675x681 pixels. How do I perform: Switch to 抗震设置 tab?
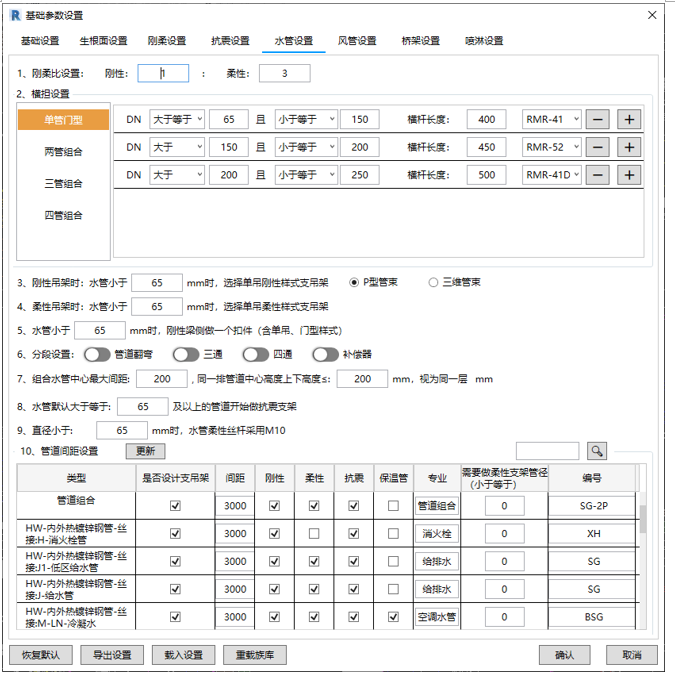[230, 41]
